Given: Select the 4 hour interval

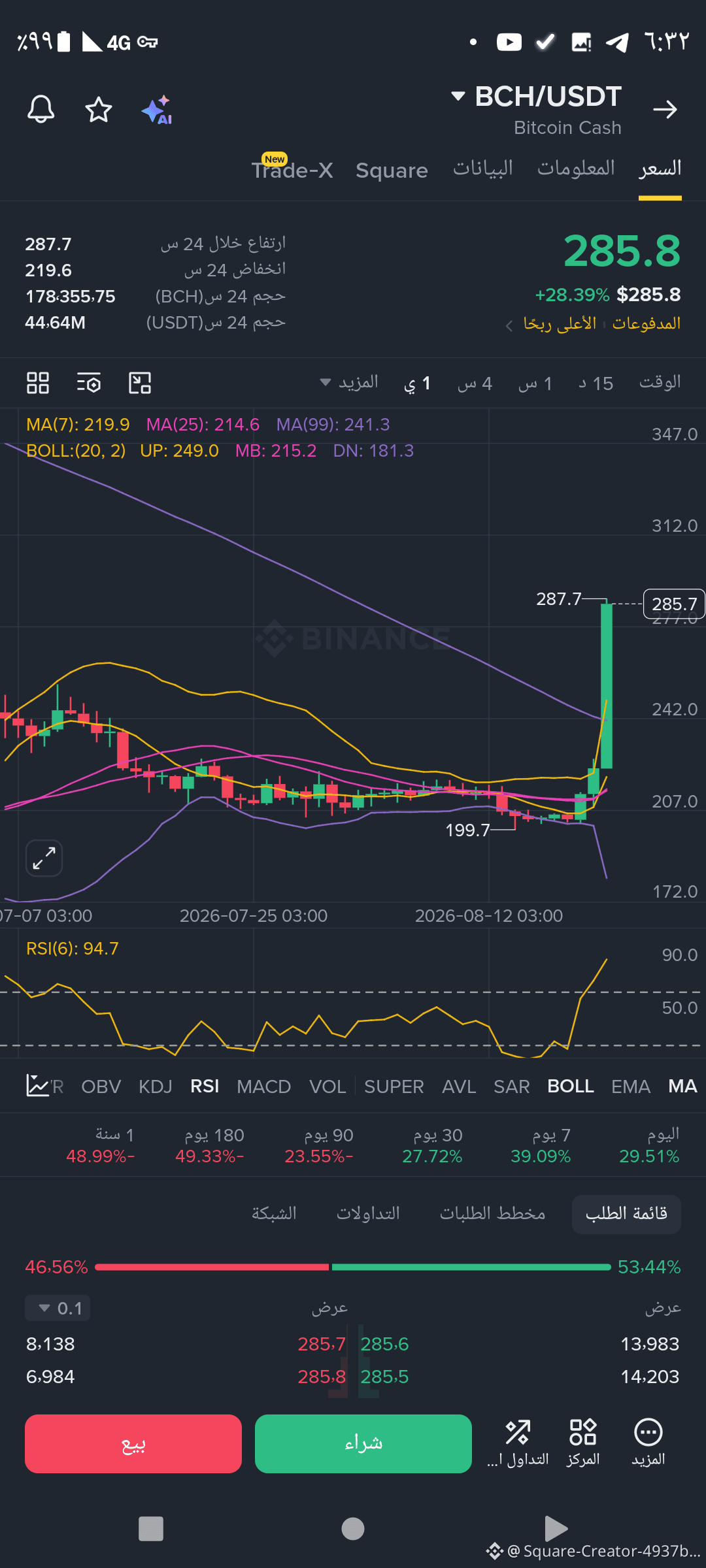Looking at the screenshot, I should [475, 383].
